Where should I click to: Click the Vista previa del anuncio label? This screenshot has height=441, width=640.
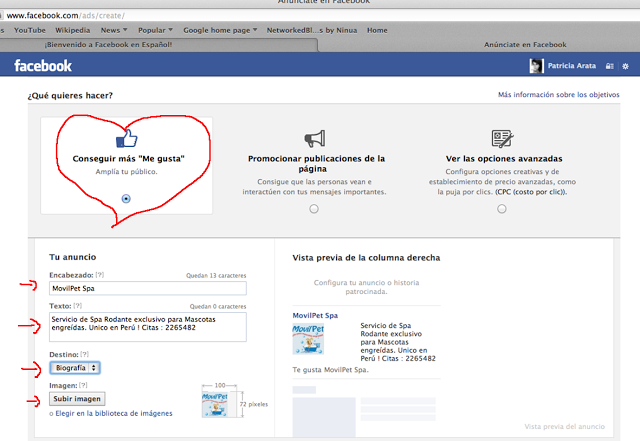(564, 426)
